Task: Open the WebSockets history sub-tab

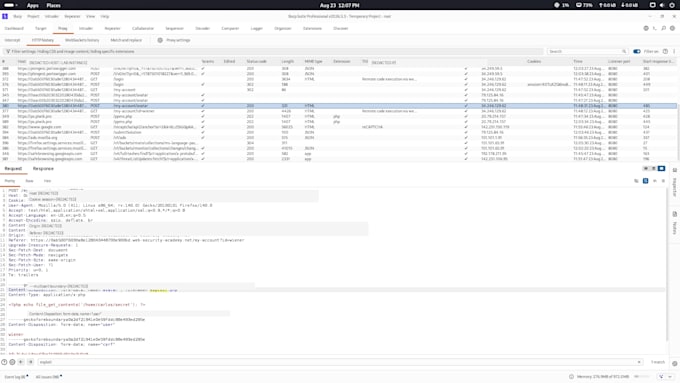Action: pos(82,40)
